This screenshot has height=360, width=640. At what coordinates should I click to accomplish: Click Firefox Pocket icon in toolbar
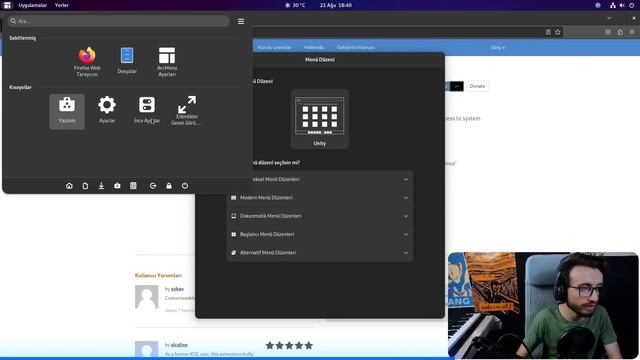point(608,32)
